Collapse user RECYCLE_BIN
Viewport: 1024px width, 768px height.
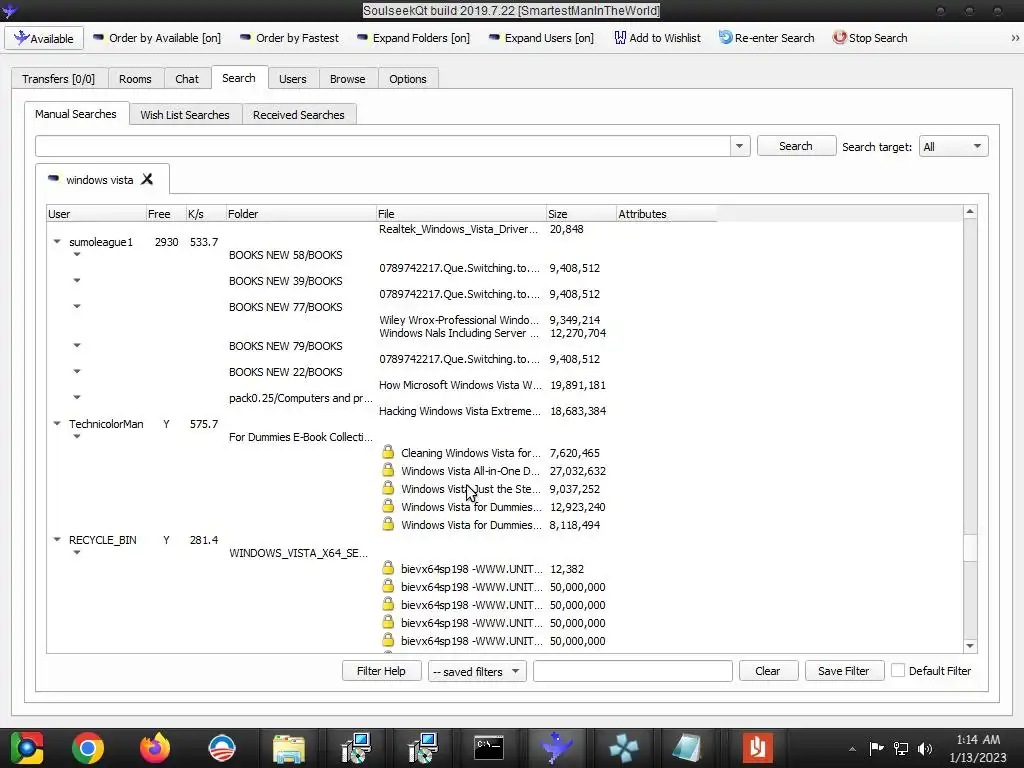pos(57,539)
